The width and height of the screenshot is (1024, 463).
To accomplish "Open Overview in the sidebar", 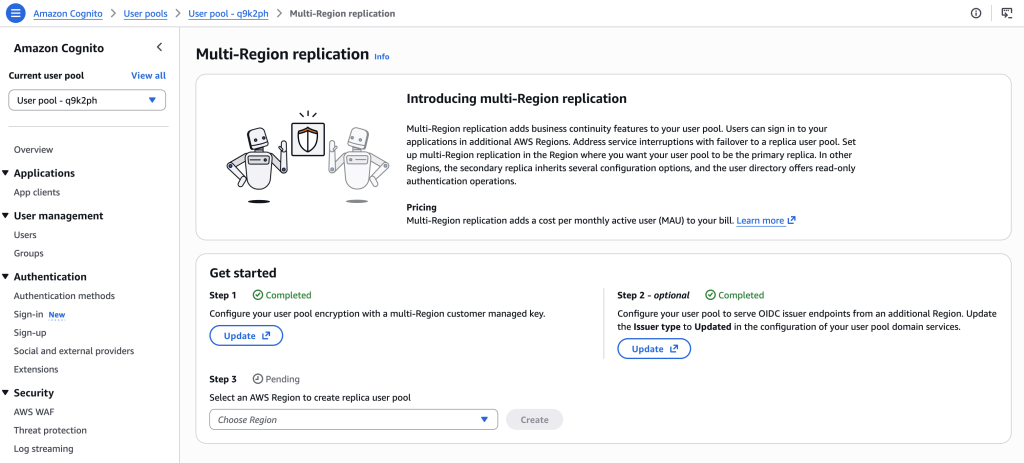I will [33, 150].
